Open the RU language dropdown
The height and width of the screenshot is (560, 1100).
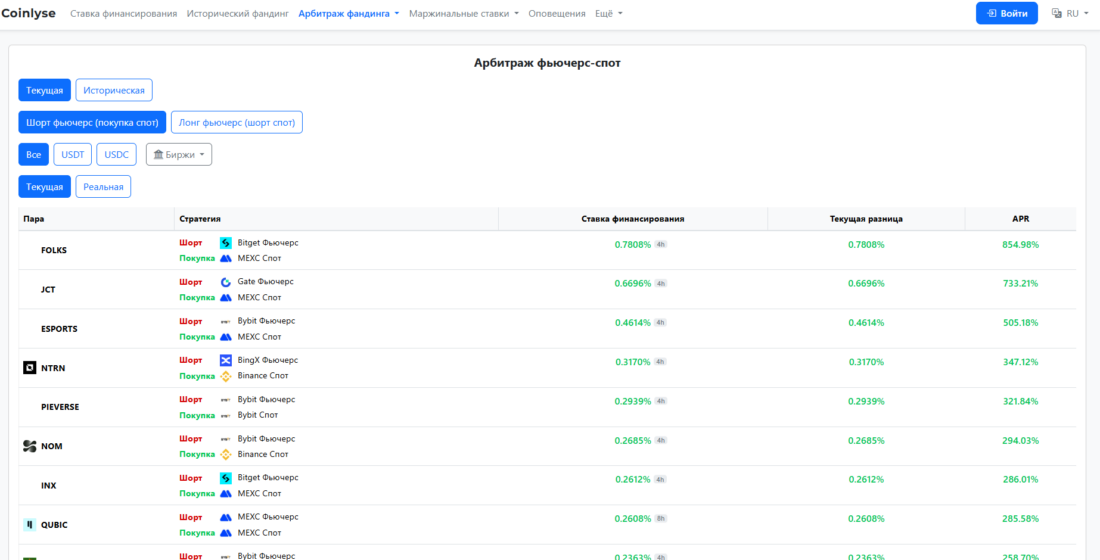tap(1070, 13)
